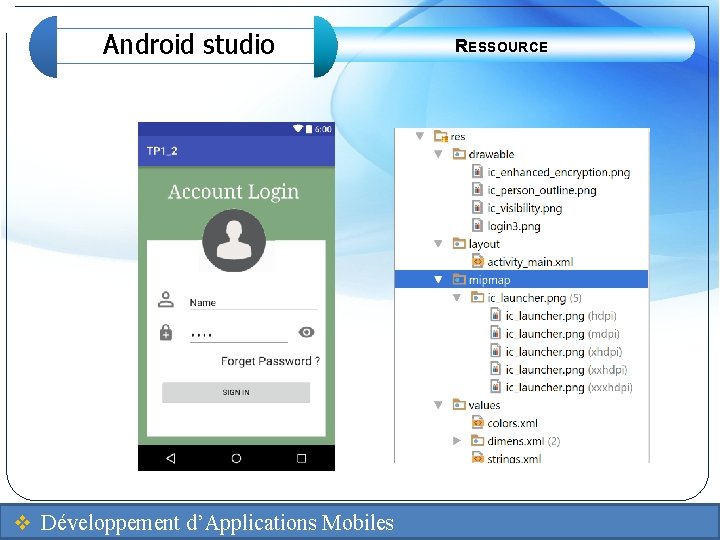Collapse the values folder arrow

coord(439,405)
